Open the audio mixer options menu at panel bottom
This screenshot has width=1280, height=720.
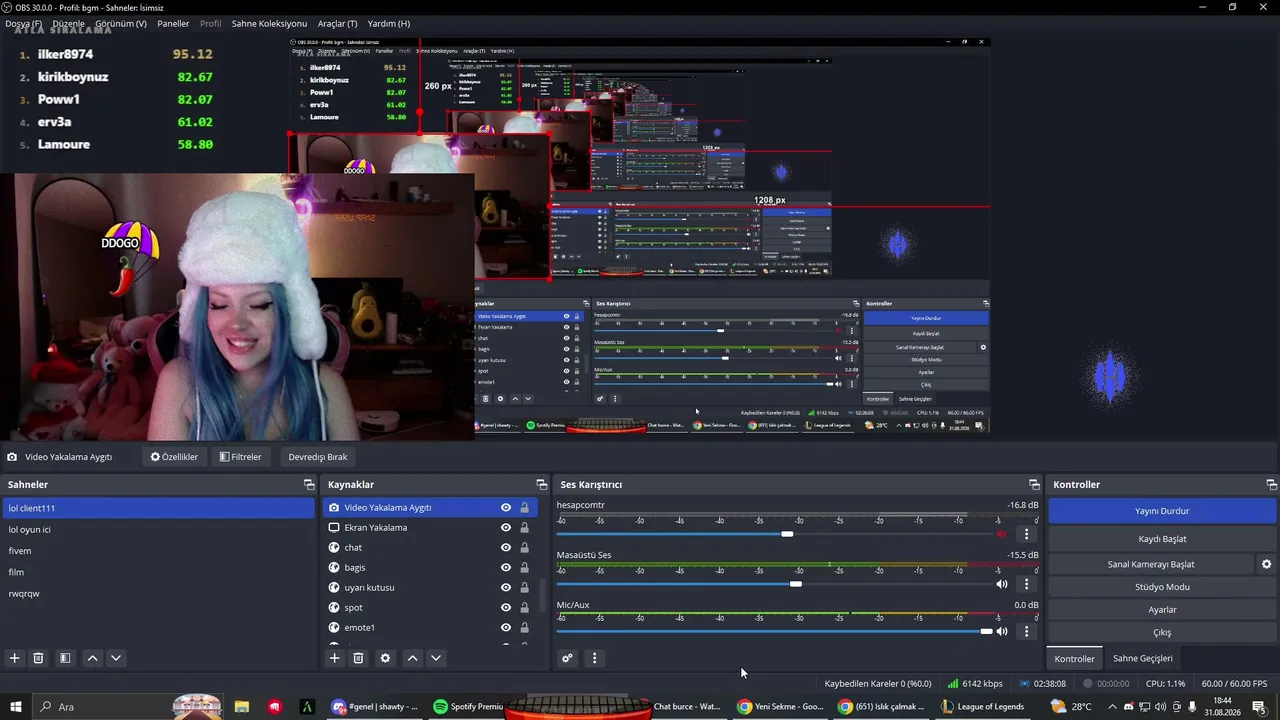594,658
